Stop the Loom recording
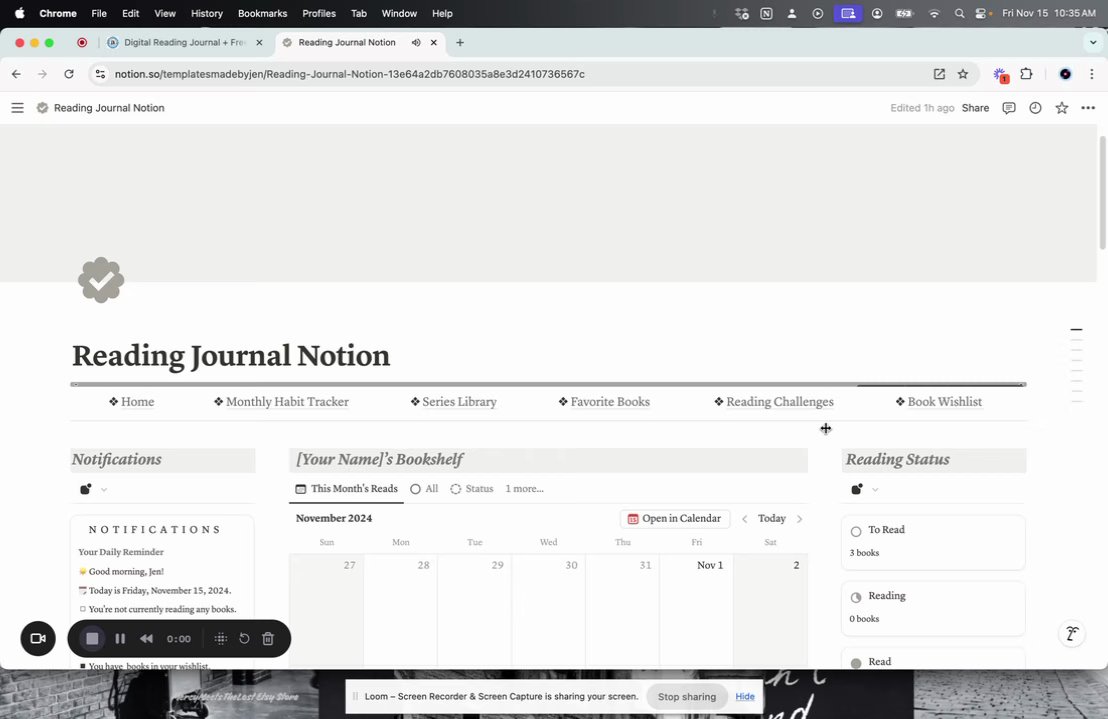 coord(92,638)
